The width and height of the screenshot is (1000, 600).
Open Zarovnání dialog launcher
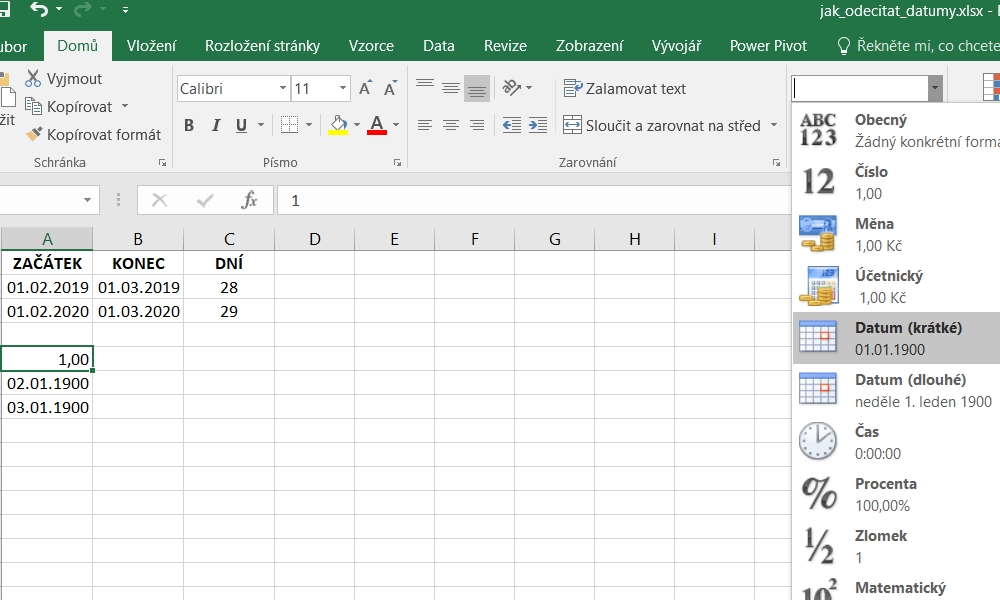pyautogui.click(x=776, y=163)
